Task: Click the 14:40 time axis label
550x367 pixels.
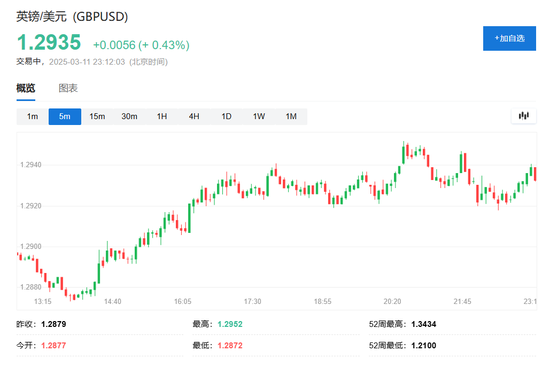Action: [x=113, y=301]
